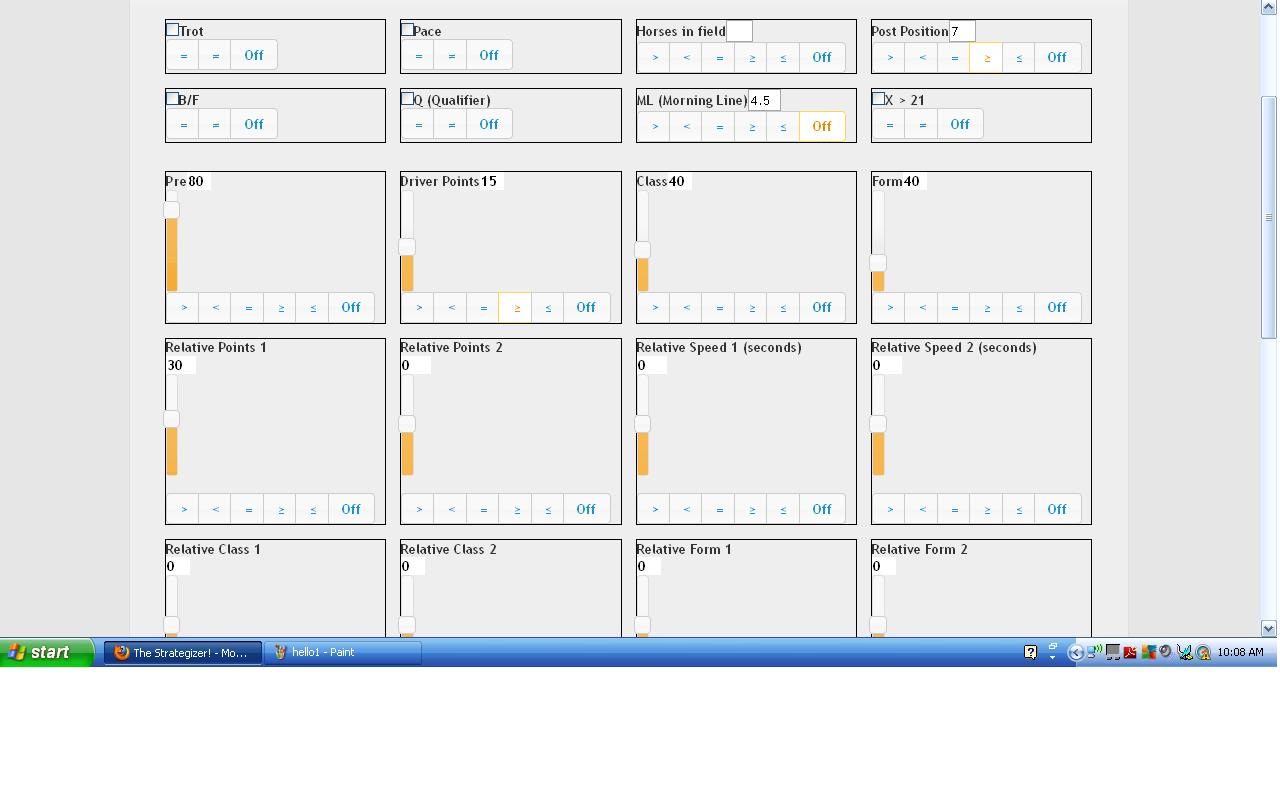Pick greater-or-equal for Relative Points 1

click(x=281, y=509)
